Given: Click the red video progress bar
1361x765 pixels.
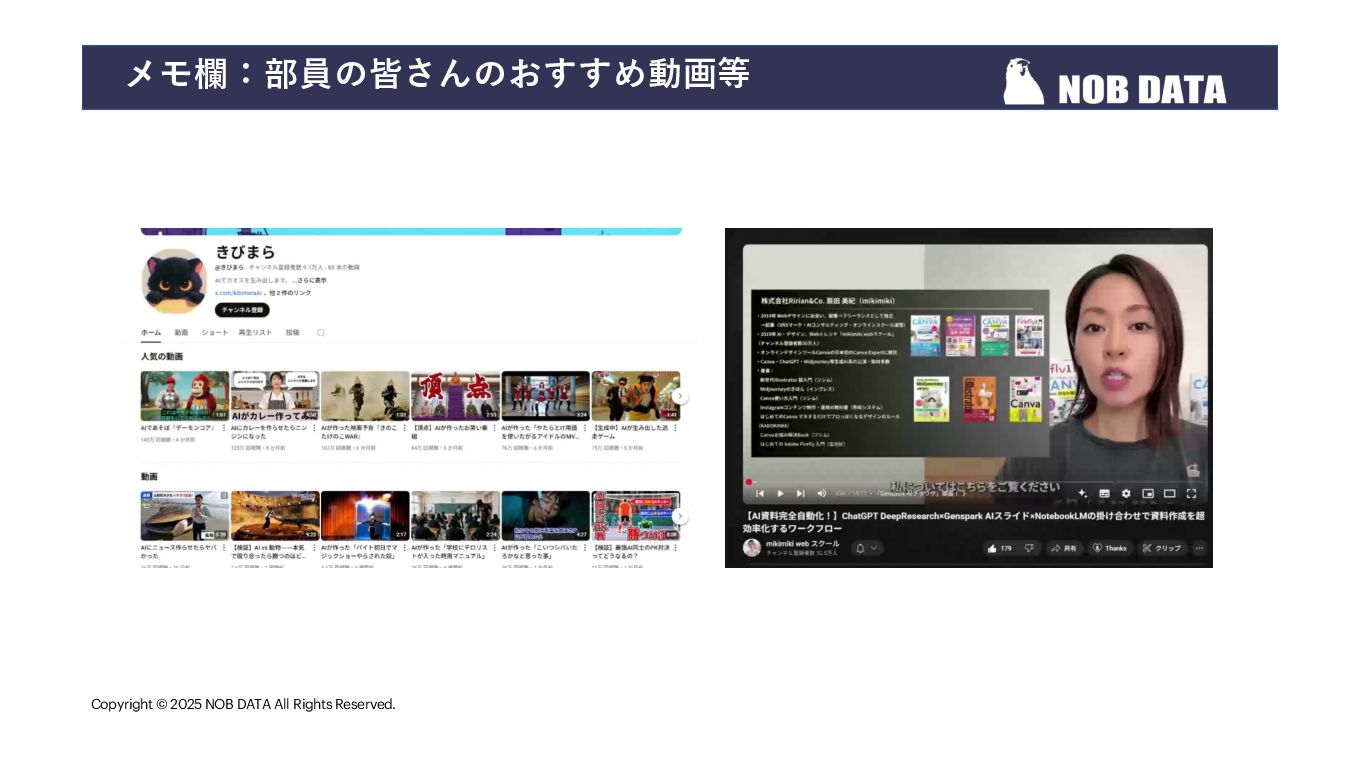Looking at the screenshot, I should (975, 482).
